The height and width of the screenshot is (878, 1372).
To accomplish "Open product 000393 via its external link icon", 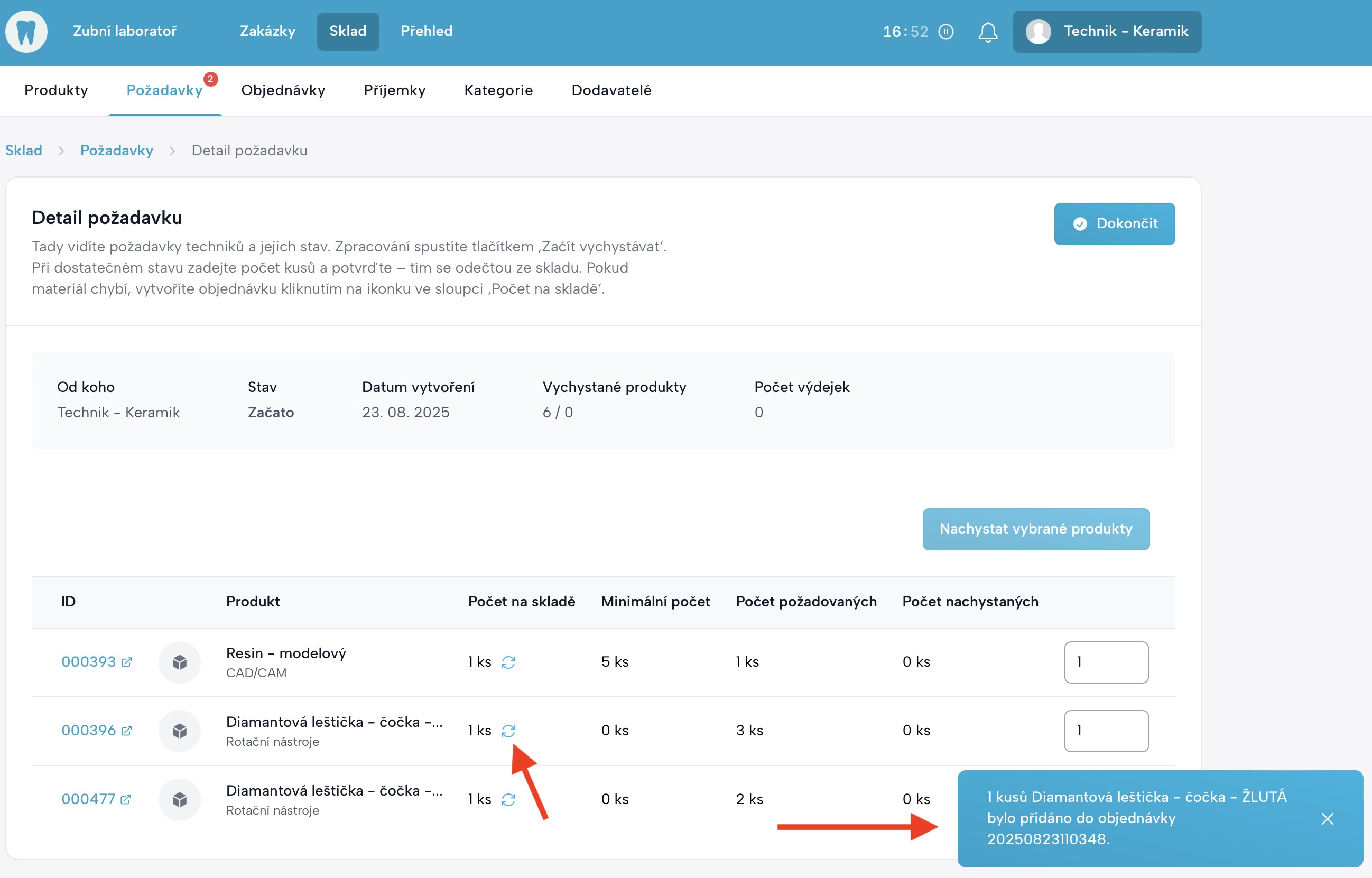I will pyautogui.click(x=127, y=662).
